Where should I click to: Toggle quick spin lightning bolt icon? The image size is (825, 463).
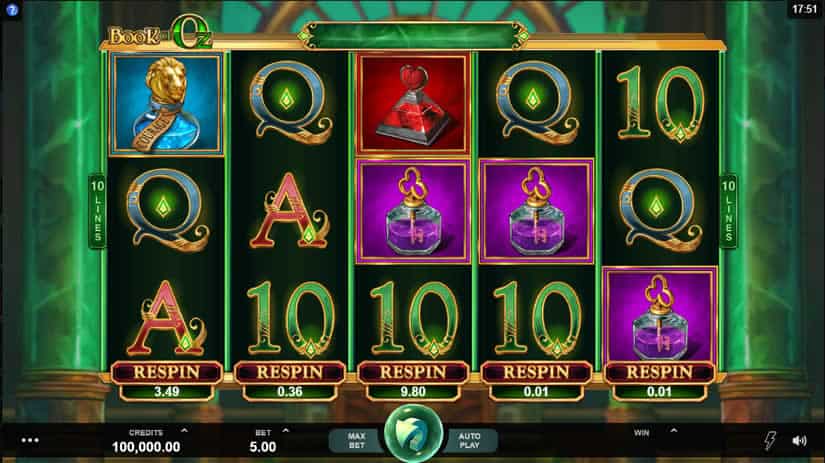(770, 440)
